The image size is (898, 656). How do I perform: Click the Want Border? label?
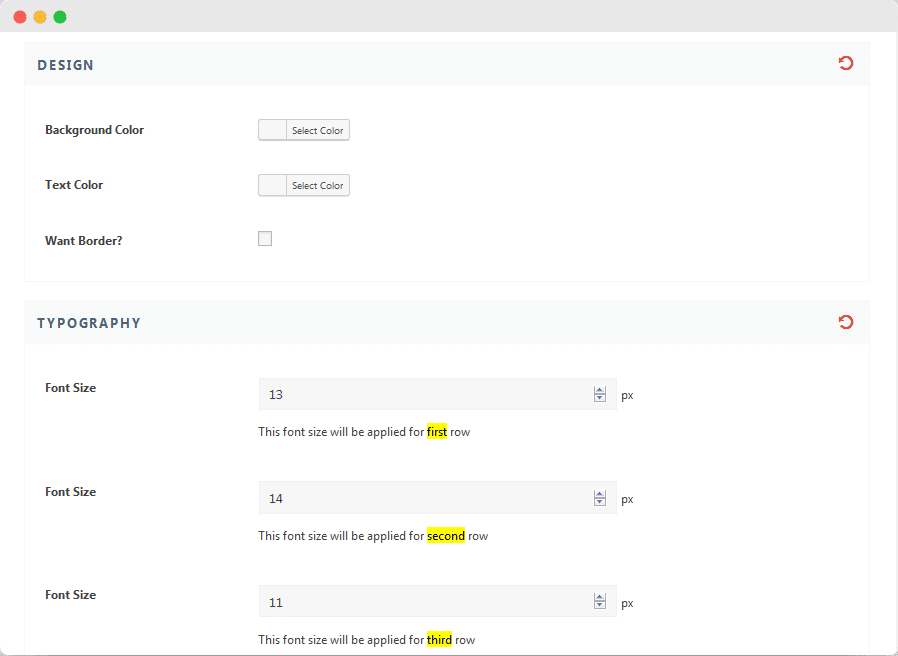coord(84,241)
